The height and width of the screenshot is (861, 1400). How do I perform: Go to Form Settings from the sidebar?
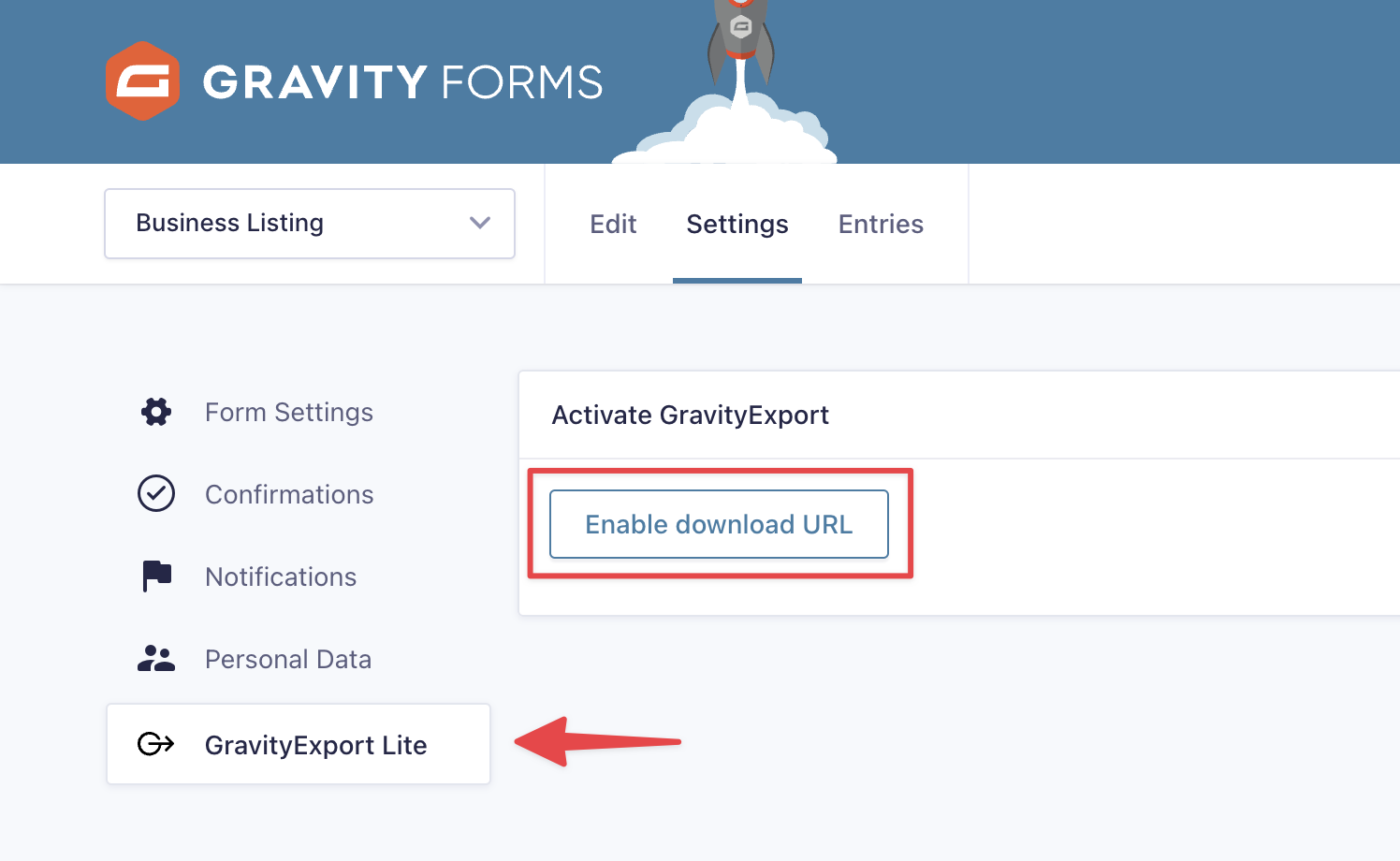(x=288, y=411)
